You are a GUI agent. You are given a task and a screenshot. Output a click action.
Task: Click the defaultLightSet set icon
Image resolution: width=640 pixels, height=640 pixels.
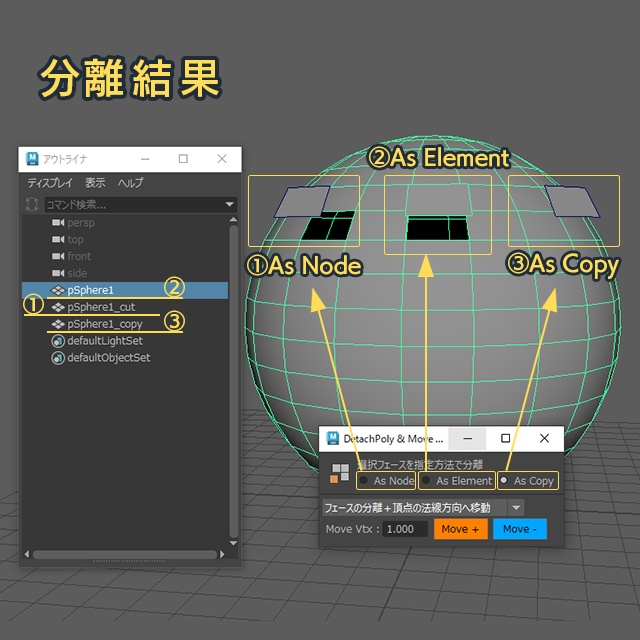(x=58, y=341)
